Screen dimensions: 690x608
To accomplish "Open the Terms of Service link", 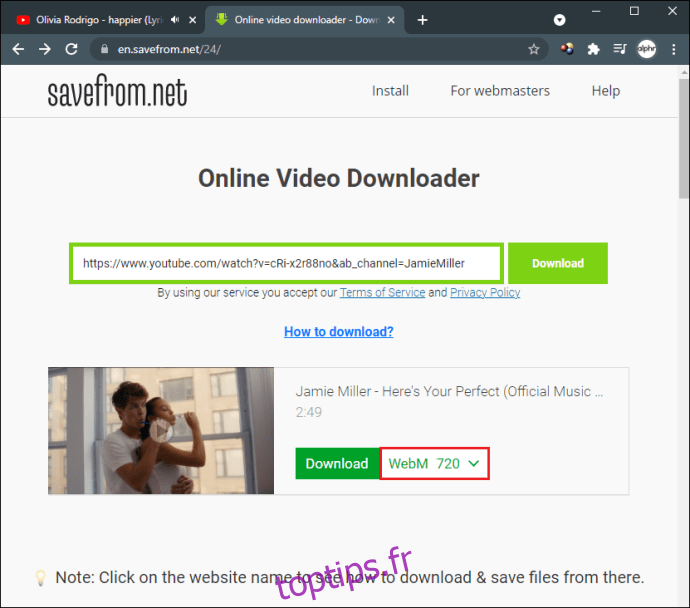I will tap(382, 292).
